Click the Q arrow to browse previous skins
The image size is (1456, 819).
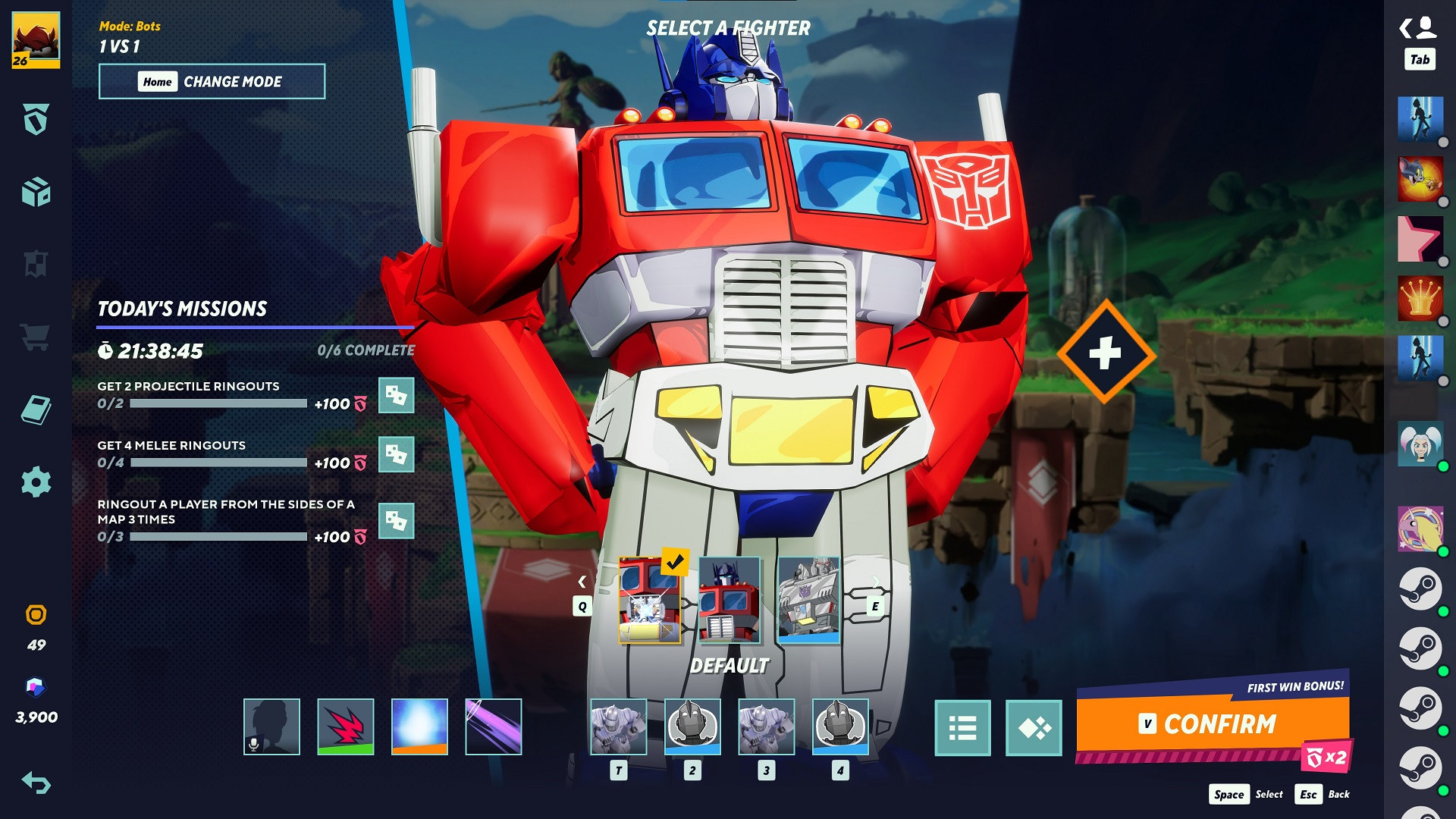tap(582, 582)
